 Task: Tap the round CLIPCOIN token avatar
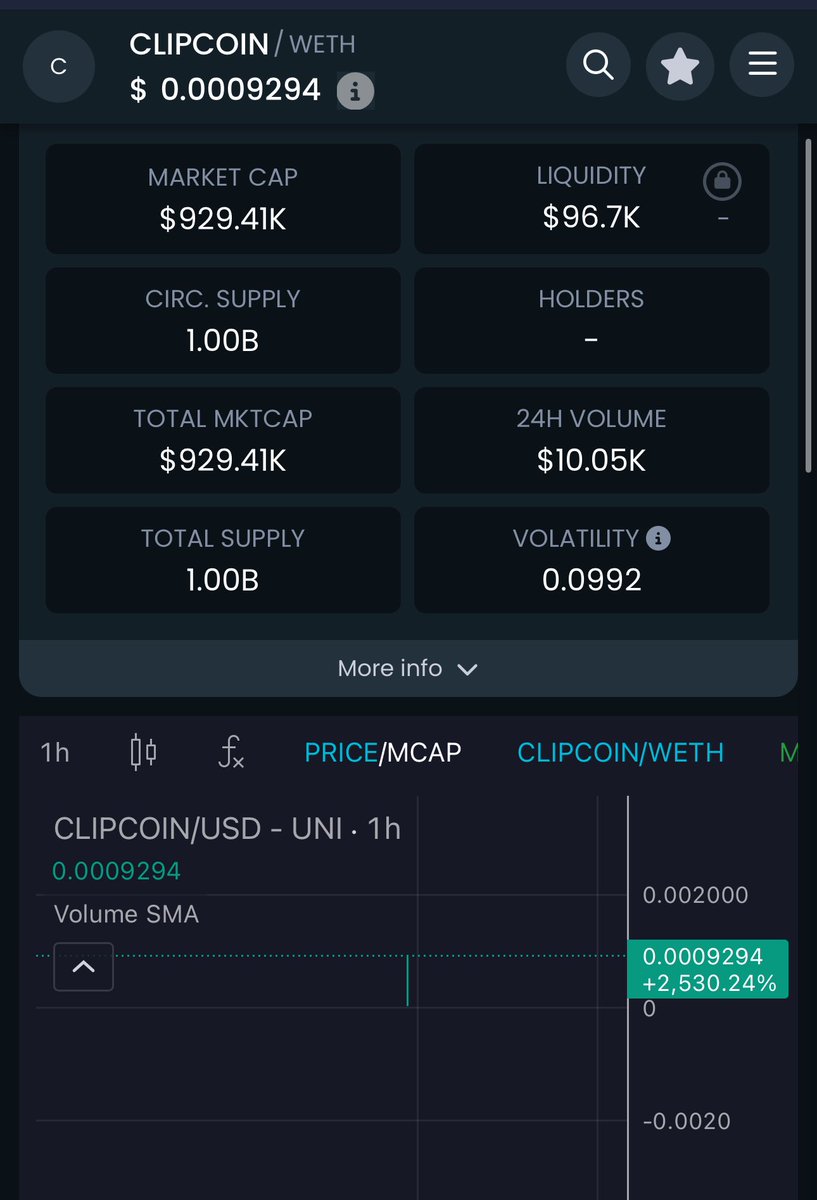point(59,67)
